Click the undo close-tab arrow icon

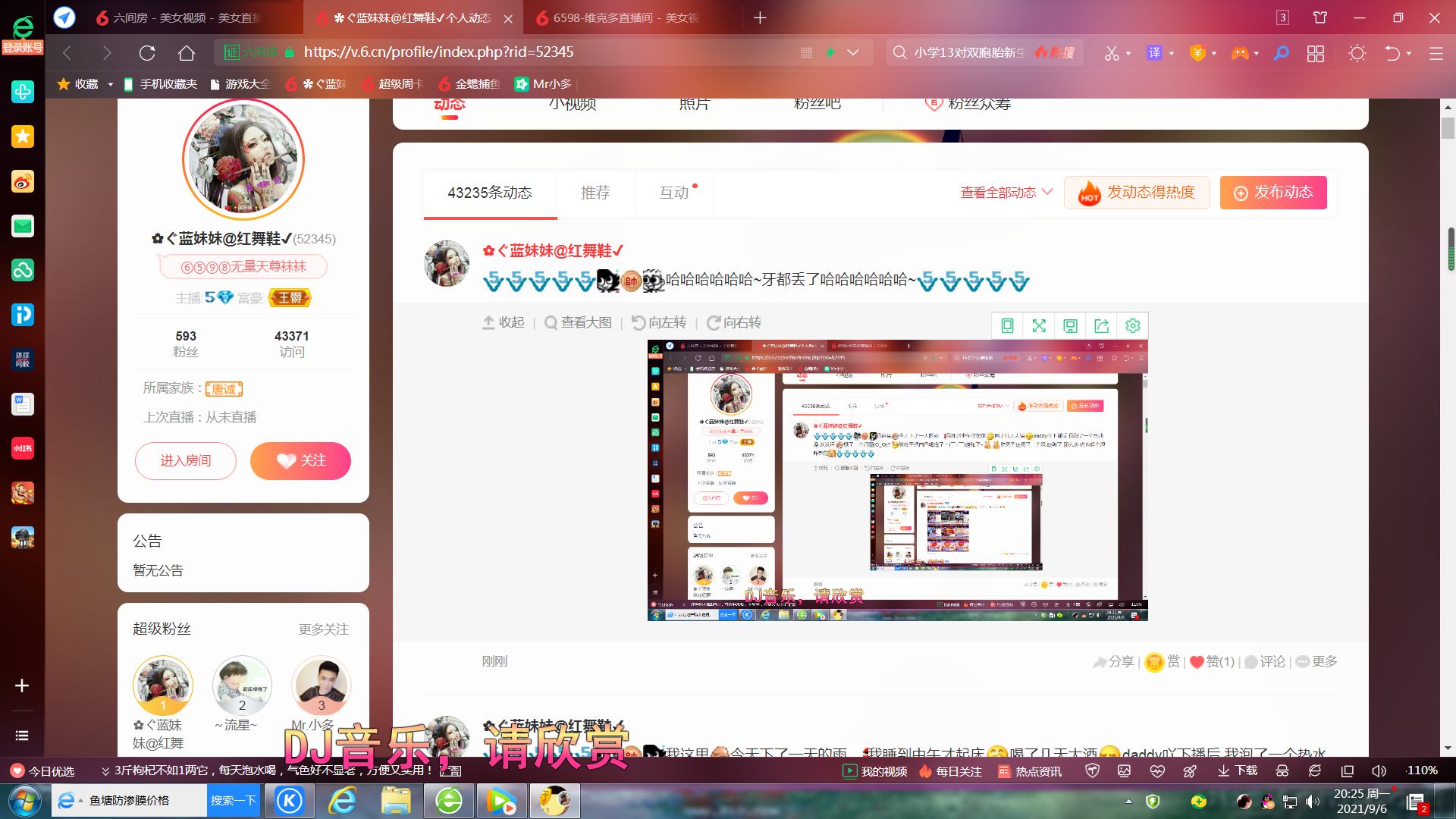pos(1392,53)
